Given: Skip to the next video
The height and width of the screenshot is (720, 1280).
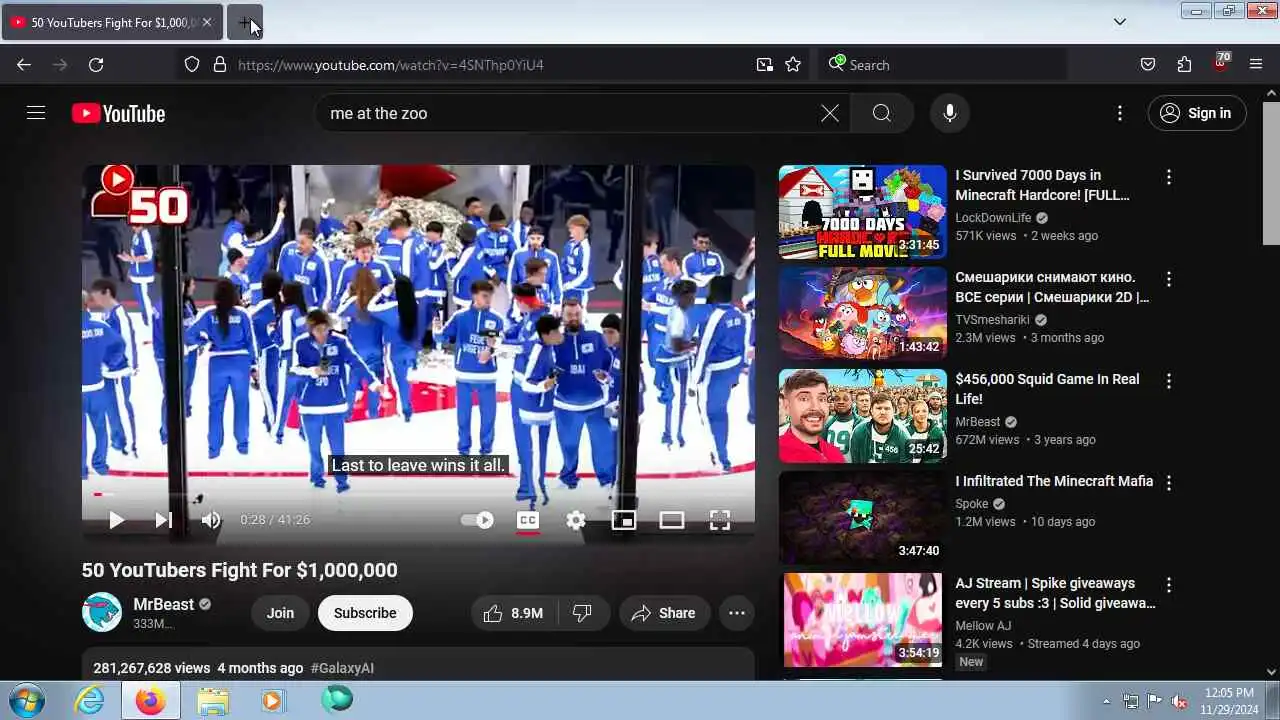Looking at the screenshot, I should (164, 520).
